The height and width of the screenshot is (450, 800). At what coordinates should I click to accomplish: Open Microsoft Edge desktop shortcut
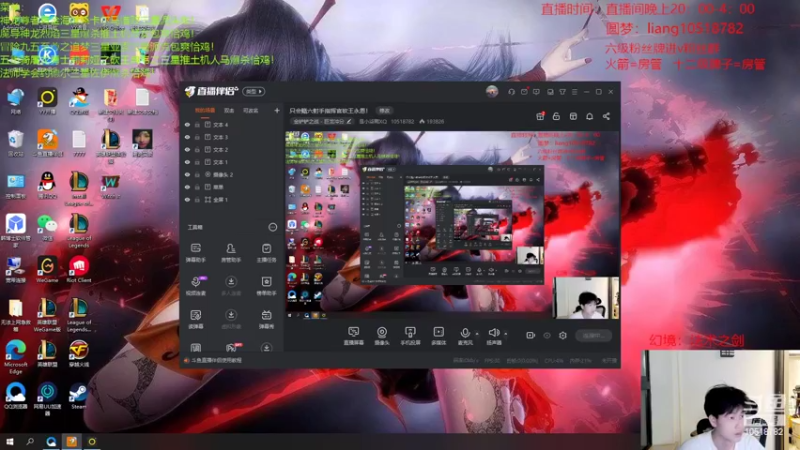point(15,356)
